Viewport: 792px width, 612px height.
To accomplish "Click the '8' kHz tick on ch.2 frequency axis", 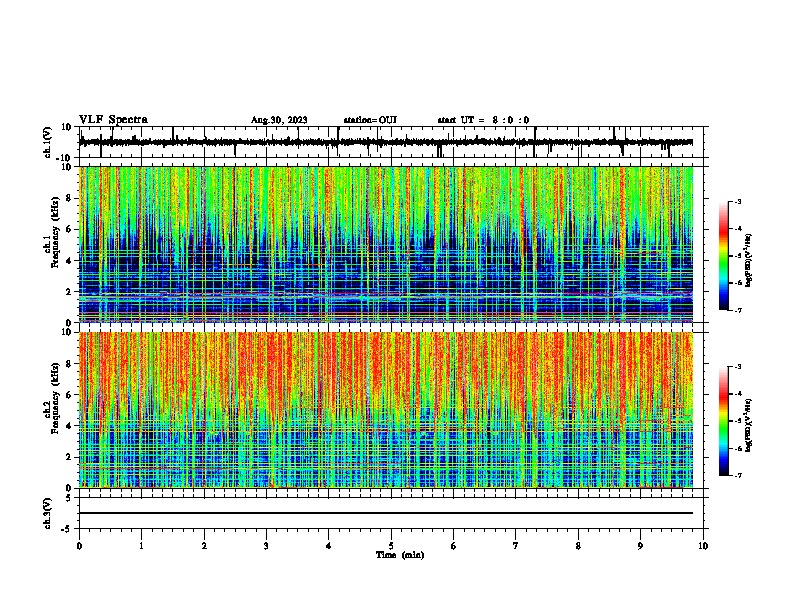I will pos(70,364).
